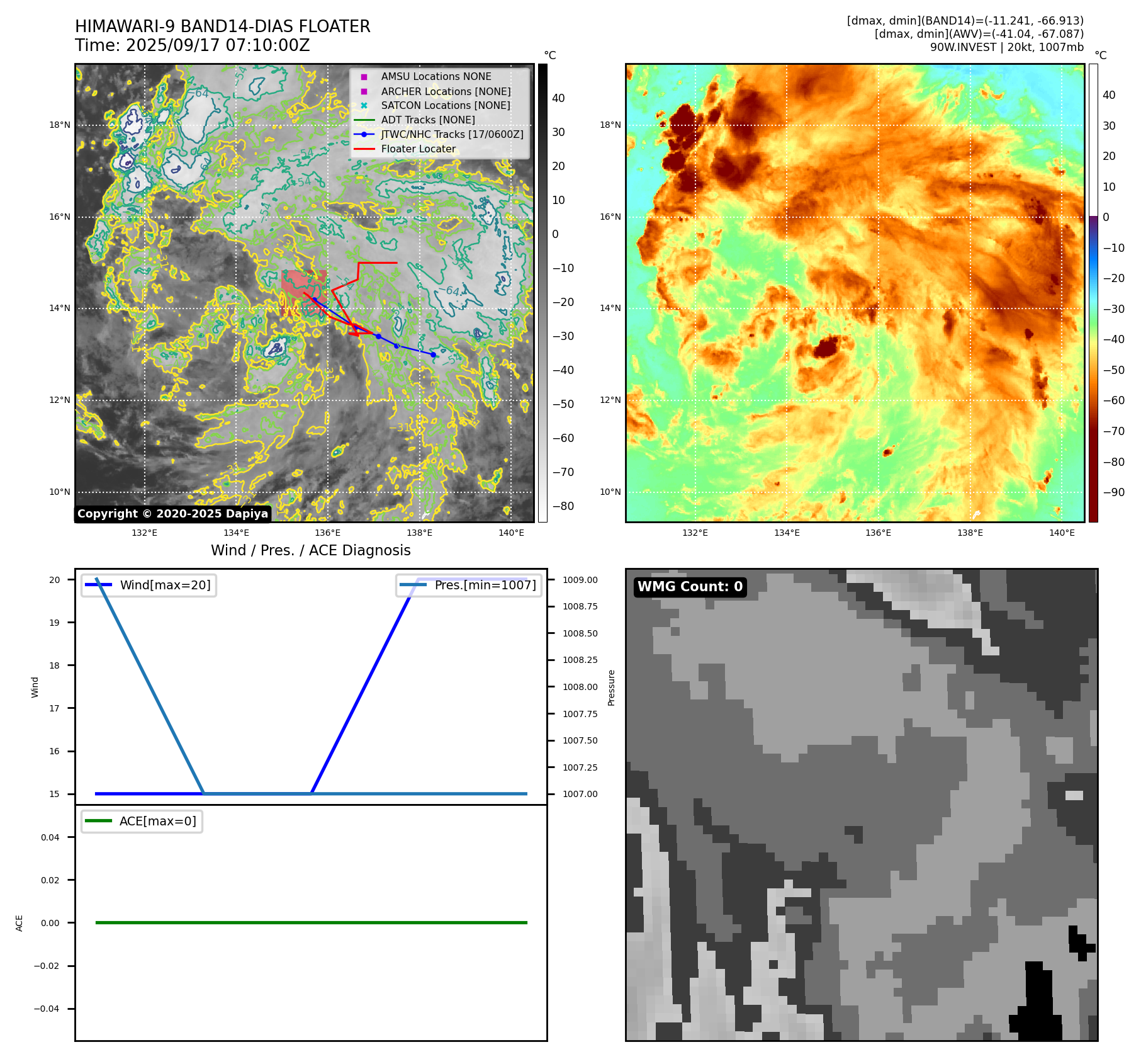
Task: Click the 'Time: 2025/09/17 07:10:00Z' timestamp
Action: coord(193,46)
